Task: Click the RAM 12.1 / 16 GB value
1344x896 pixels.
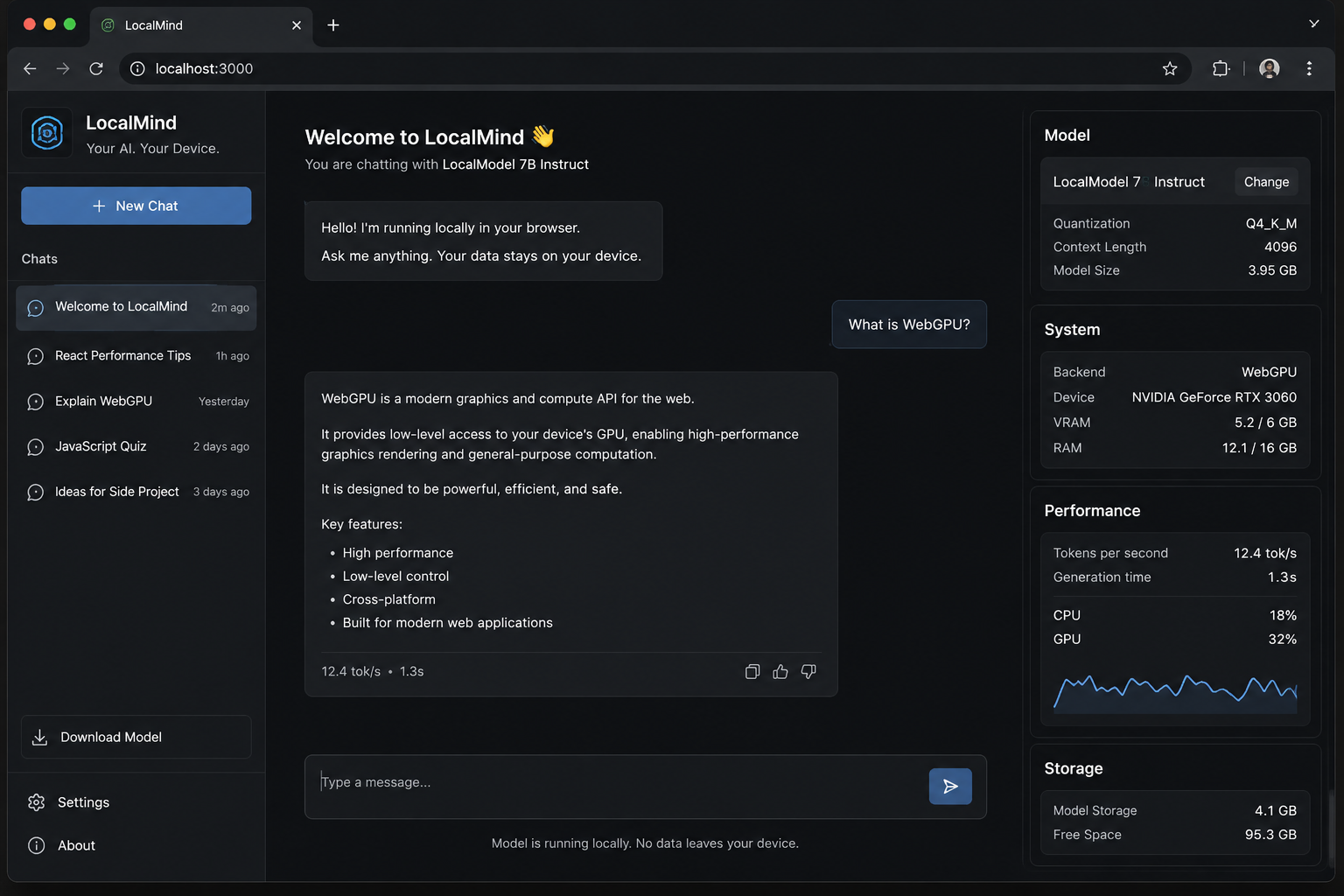Action: pyautogui.click(x=1259, y=448)
